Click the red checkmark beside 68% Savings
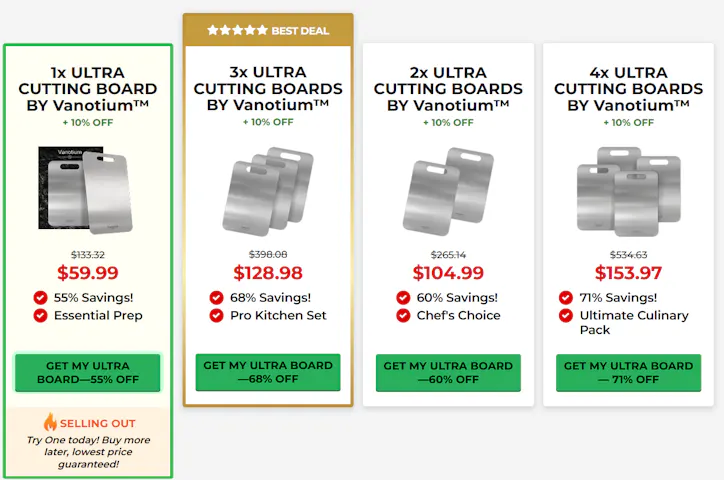This screenshot has width=724, height=480. [x=216, y=297]
